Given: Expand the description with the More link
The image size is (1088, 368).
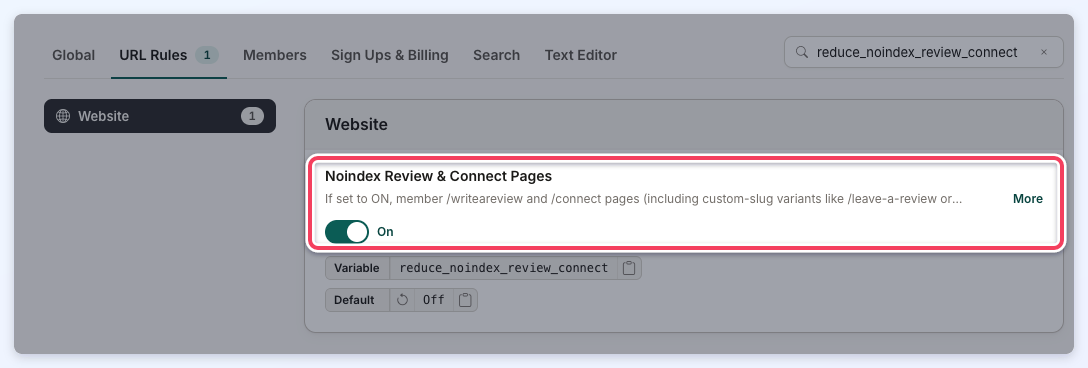Looking at the screenshot, I should 1028,199.
